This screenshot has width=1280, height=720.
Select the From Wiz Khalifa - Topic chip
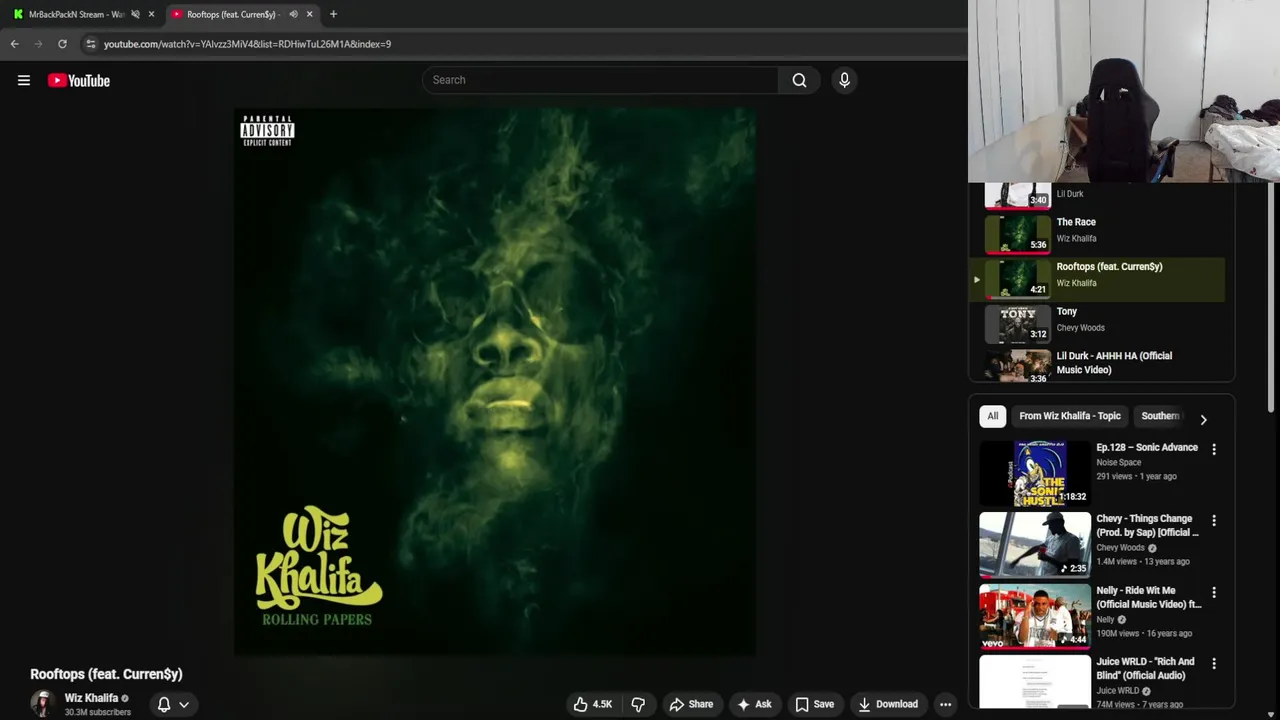pos(1070,416)
